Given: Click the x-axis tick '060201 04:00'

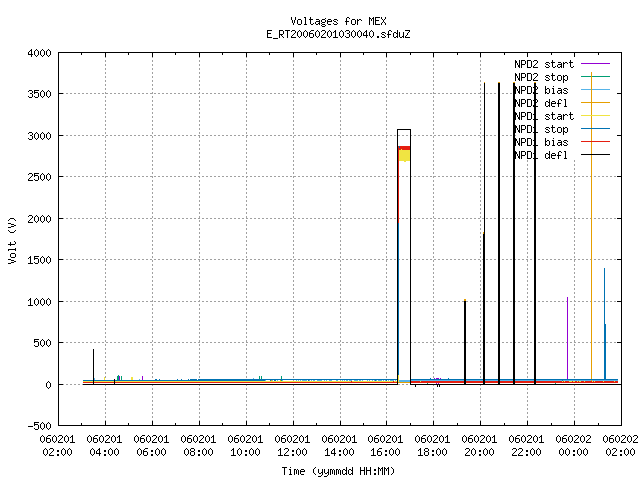Looking at the screenshot, I should pyautogui.click(x=104, y=446).
